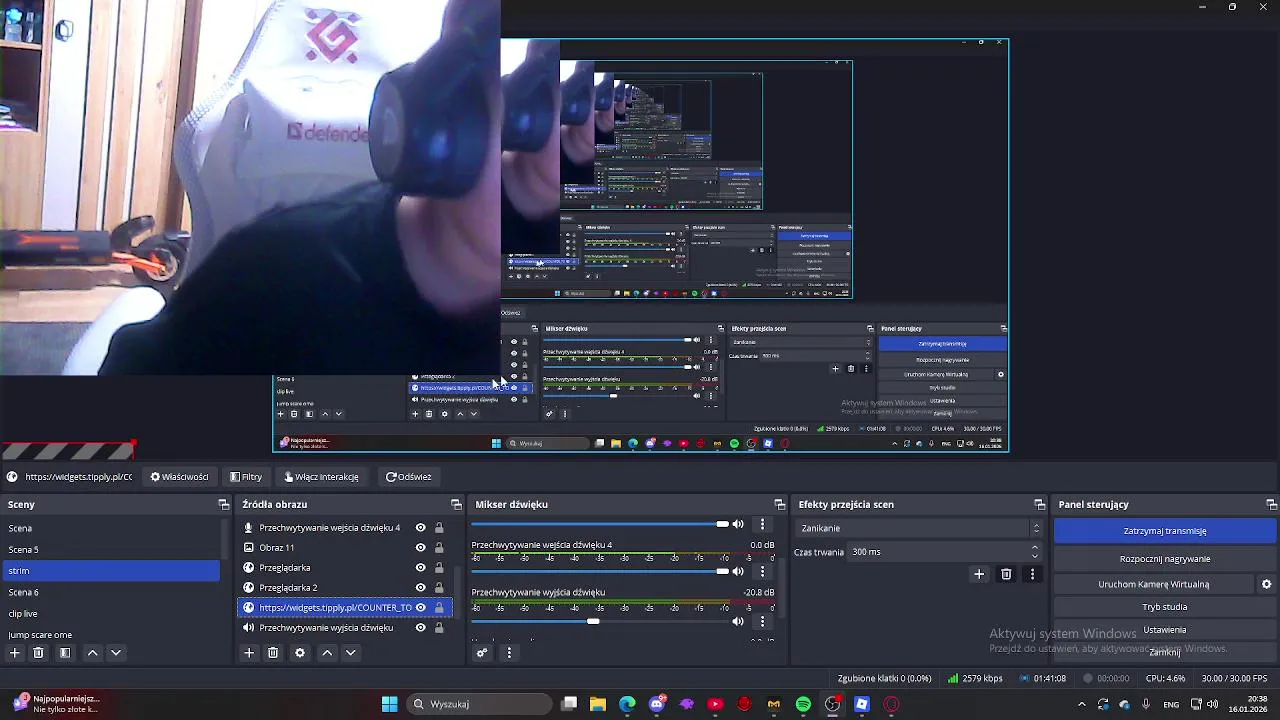1280x720 pixels.
Task: Open advanced audio properties gears icon
Action: tap(482, 653)
